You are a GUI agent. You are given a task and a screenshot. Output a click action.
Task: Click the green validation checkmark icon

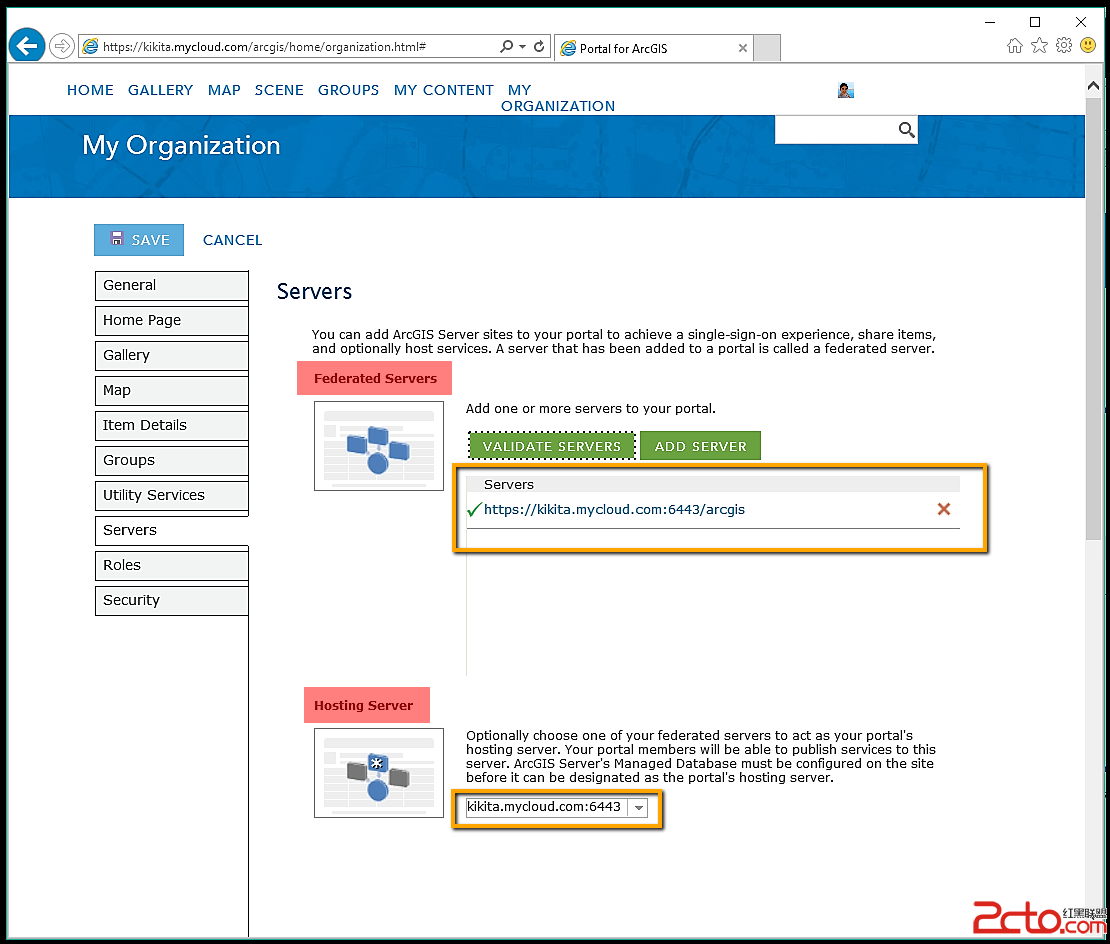[474, 510]
